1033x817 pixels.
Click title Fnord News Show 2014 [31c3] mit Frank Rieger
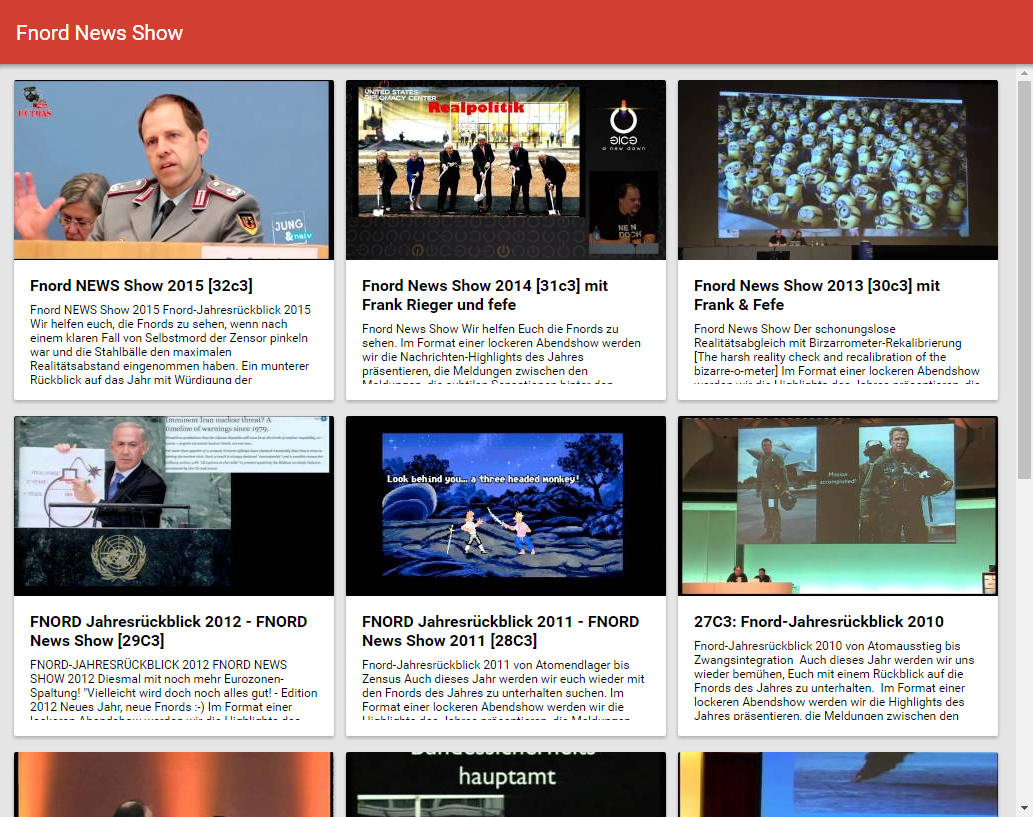point(485,295)
